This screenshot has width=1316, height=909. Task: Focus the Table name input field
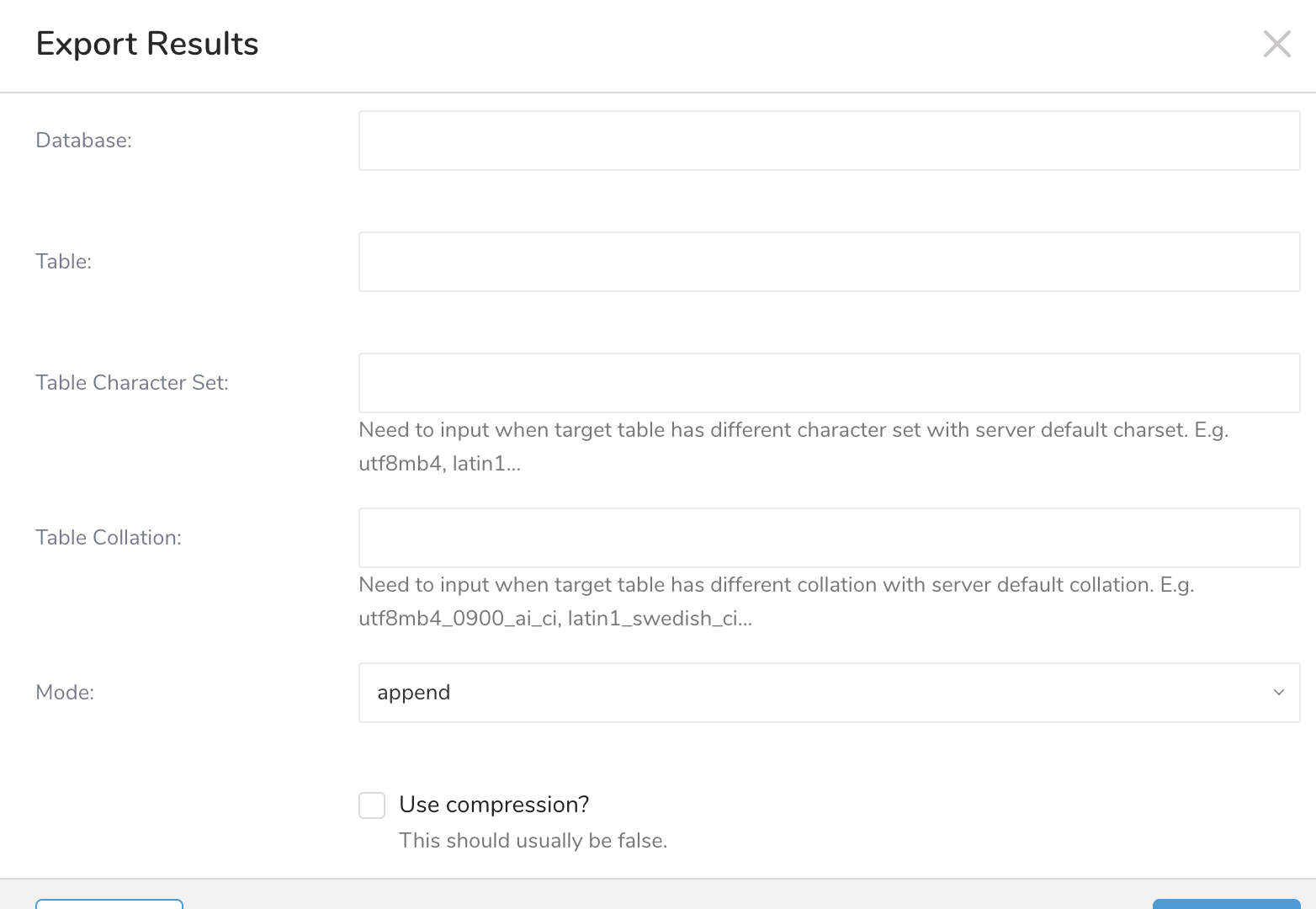coord(829,262)
